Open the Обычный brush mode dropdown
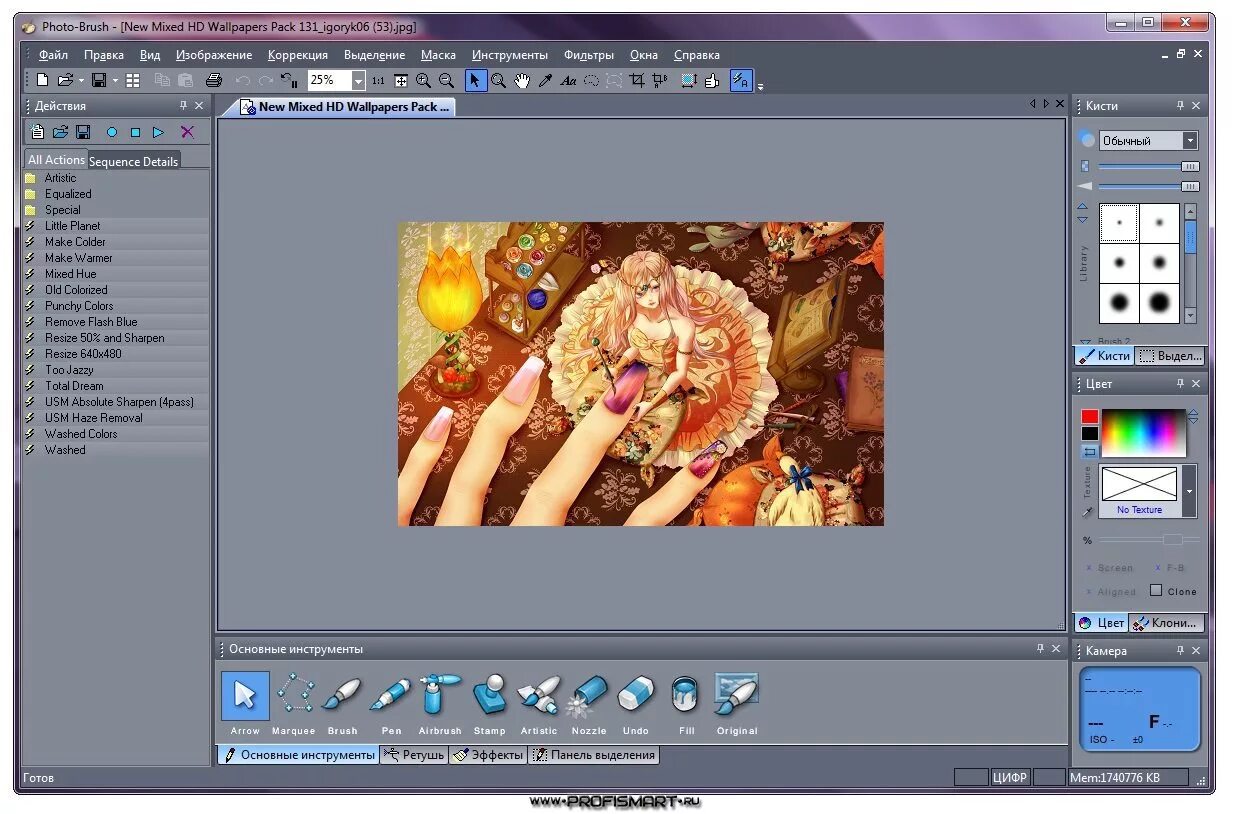 tap(1189, 141)
